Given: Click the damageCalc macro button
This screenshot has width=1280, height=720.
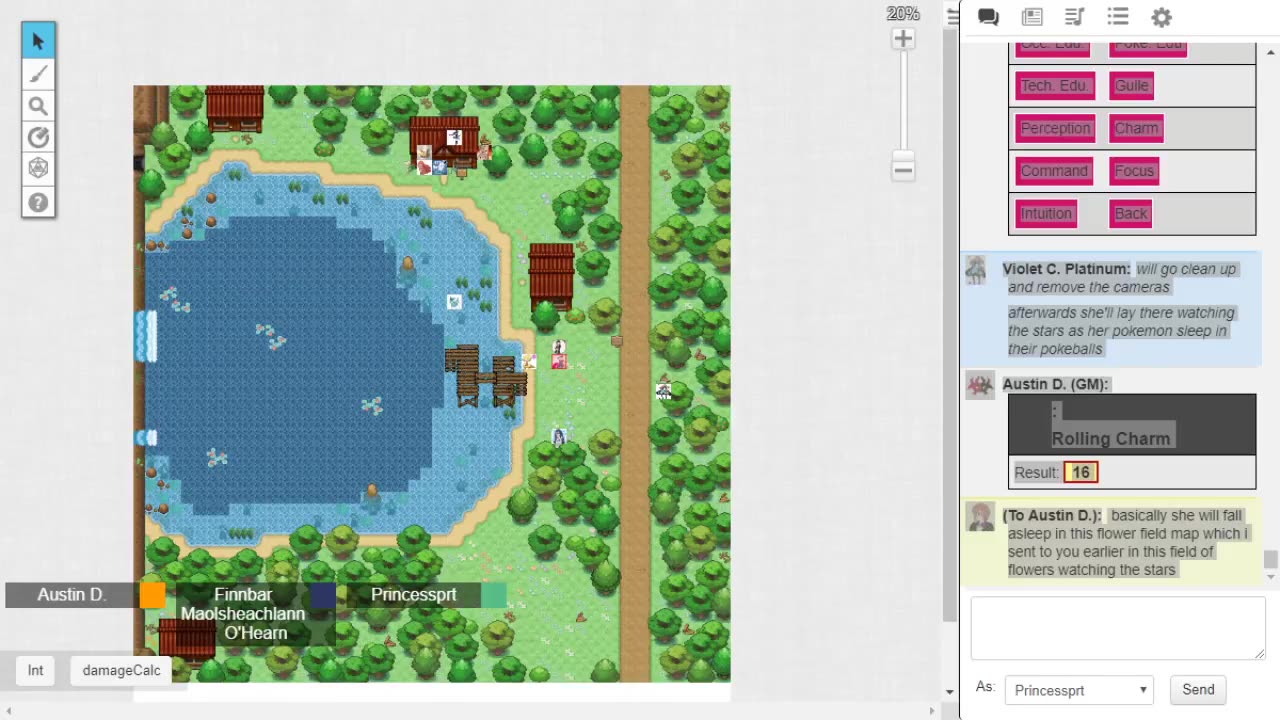Looking at the screenshot, I should [x=121, y=670].
